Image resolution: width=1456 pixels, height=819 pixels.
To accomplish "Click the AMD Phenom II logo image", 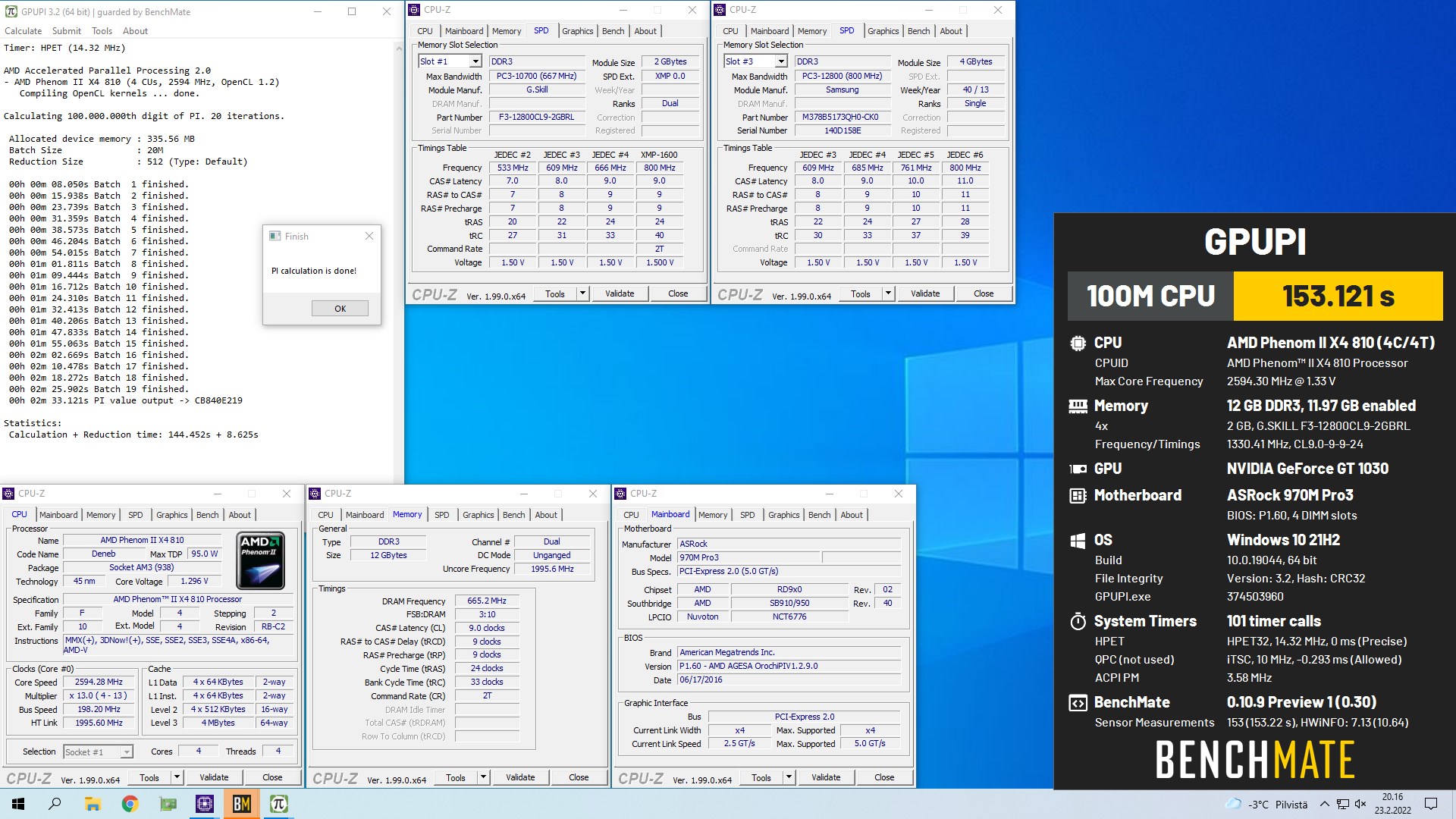I will pos(261,560).
